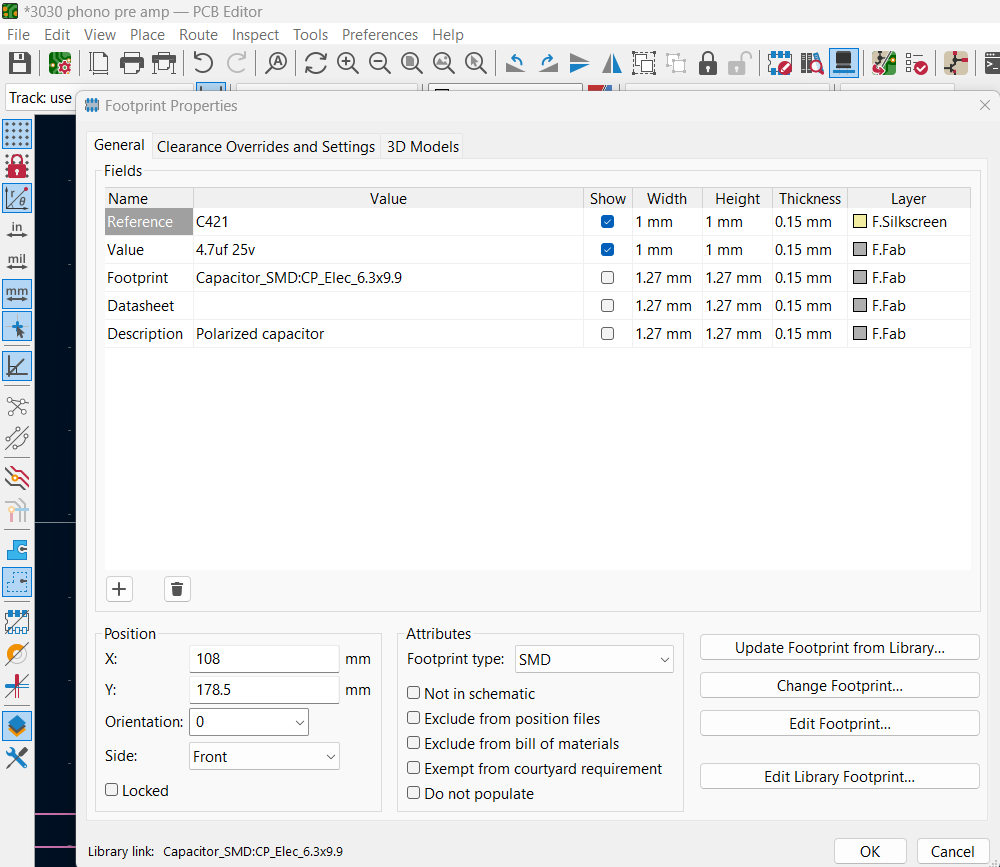Click the Find (magnifier A) icon
This screenshot has height=867, width=1000.
276,63
